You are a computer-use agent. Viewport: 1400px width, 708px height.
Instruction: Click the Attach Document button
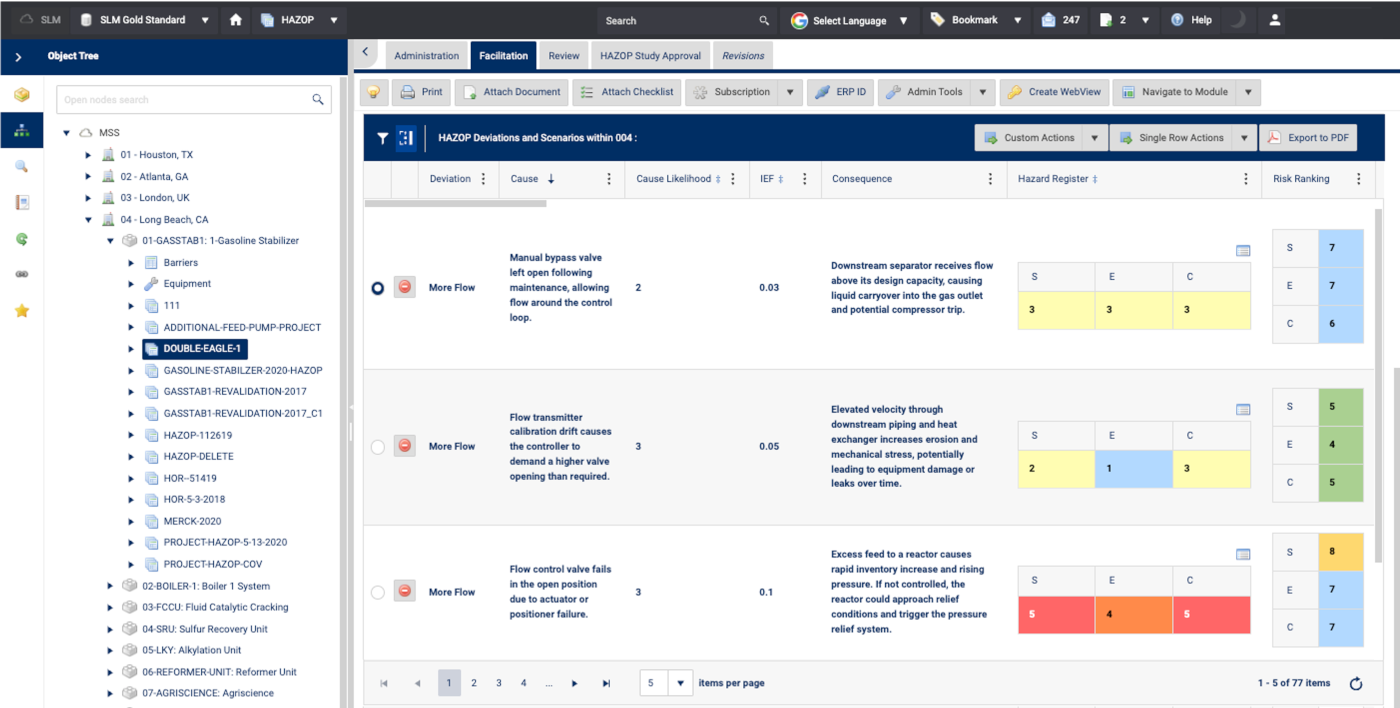tap(512, 92)
